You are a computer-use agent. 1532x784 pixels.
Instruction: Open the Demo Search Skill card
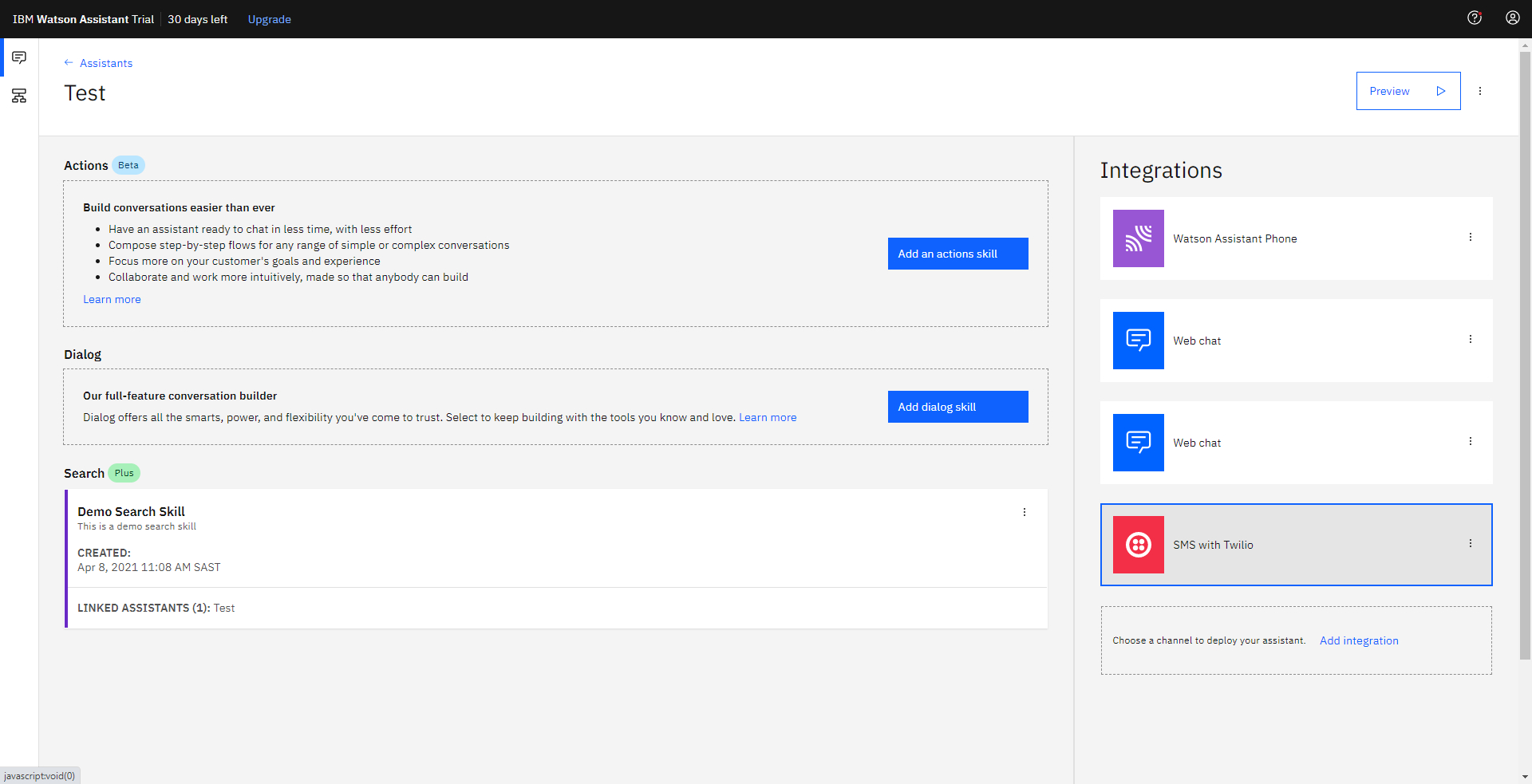[x=557, y=558]
